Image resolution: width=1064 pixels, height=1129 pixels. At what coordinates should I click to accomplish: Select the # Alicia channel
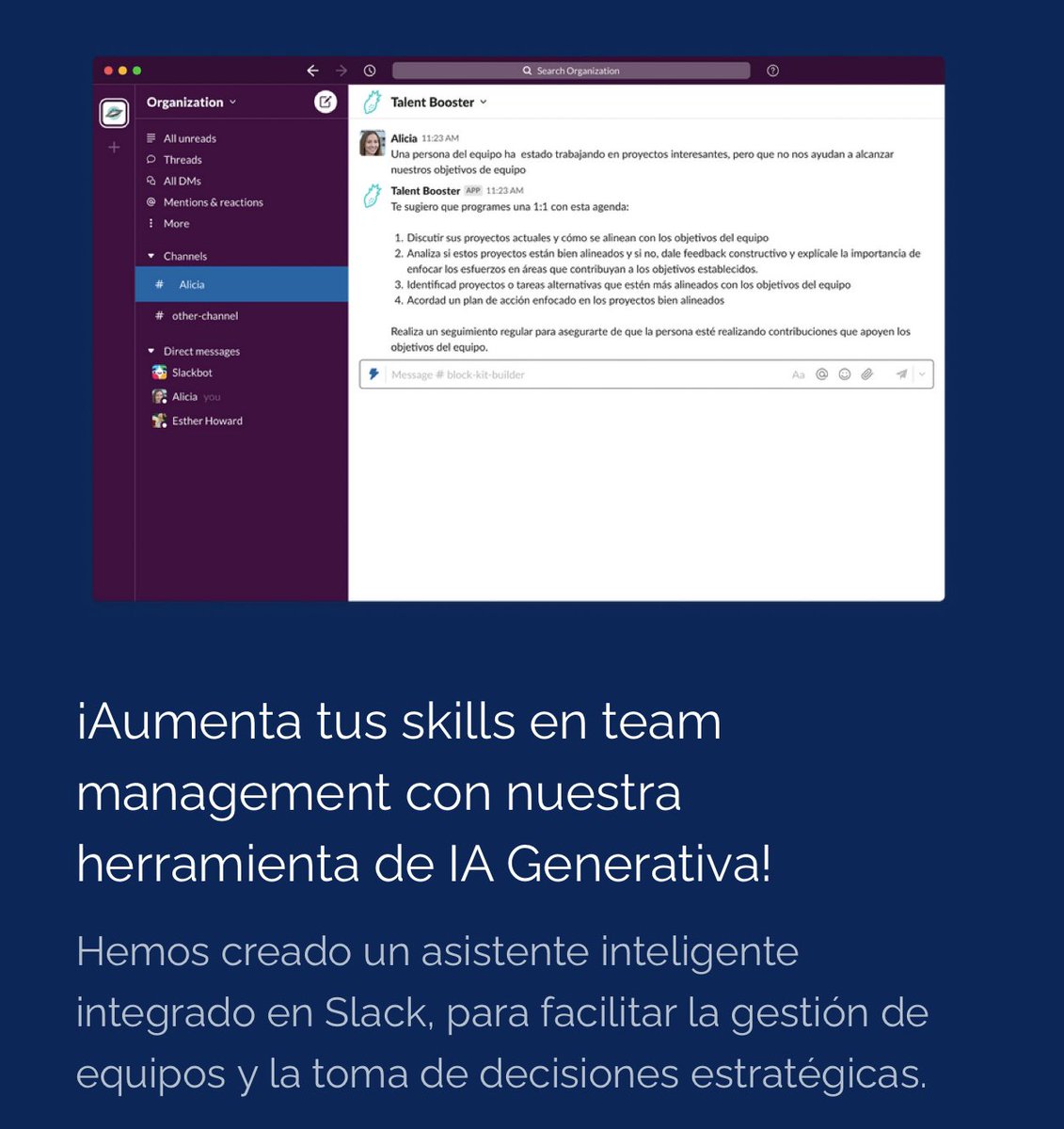click(x=242, y=284)
